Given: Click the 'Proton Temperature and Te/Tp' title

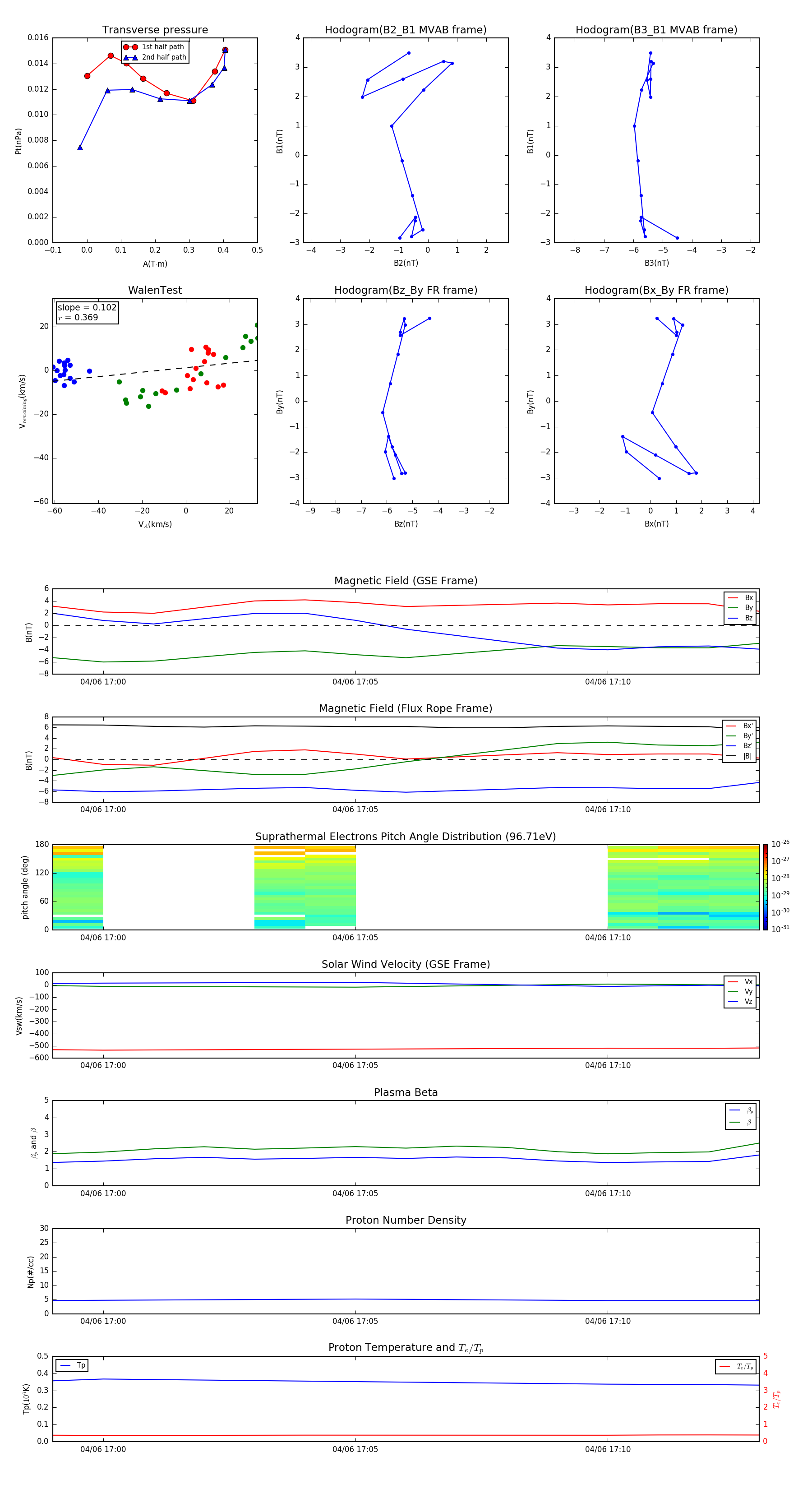Looking at the screenshot, I should click(x=406, y=1347).
